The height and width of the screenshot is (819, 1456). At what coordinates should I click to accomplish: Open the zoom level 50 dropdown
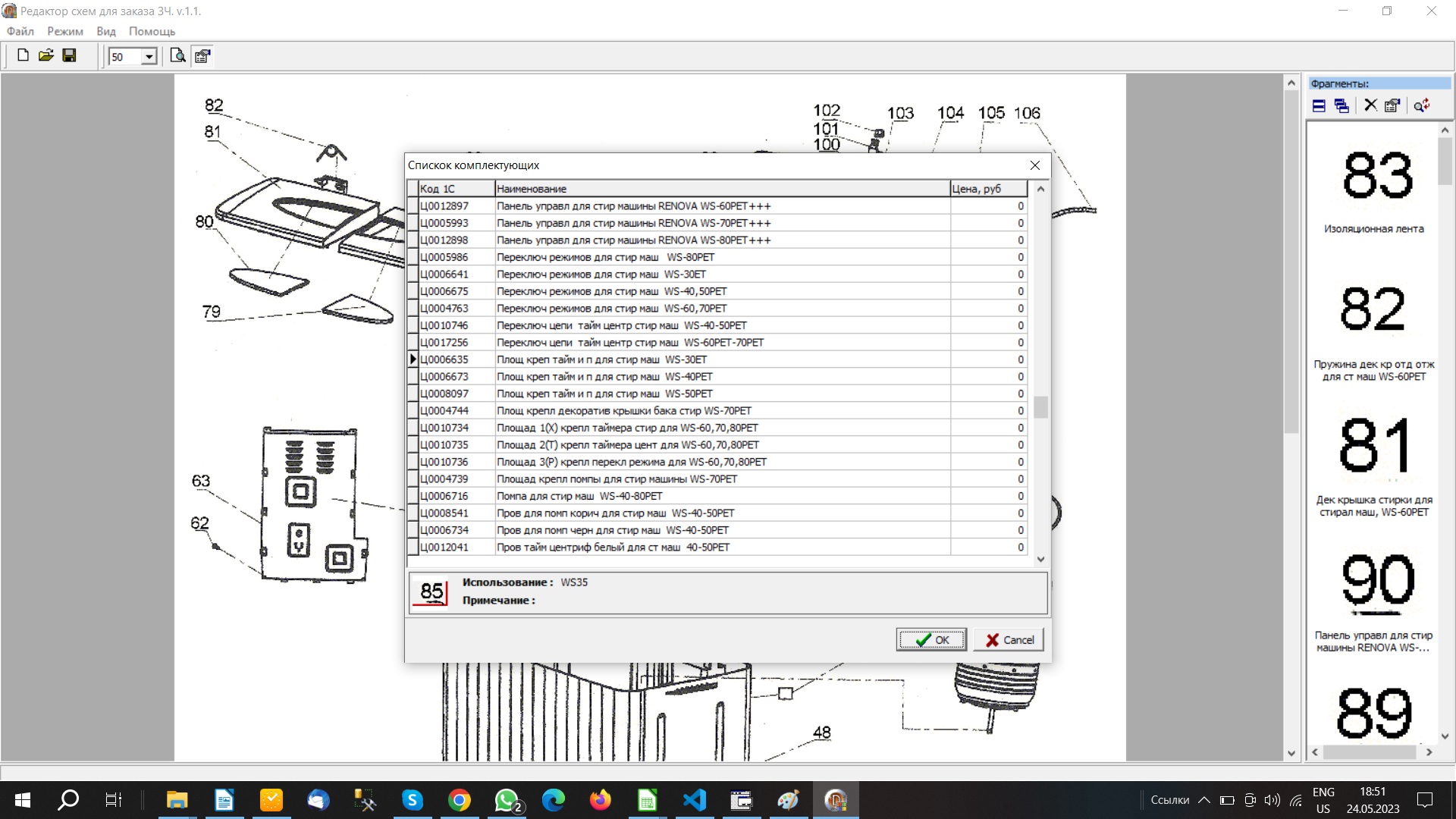pyautogui.click(x=149, y=57)
